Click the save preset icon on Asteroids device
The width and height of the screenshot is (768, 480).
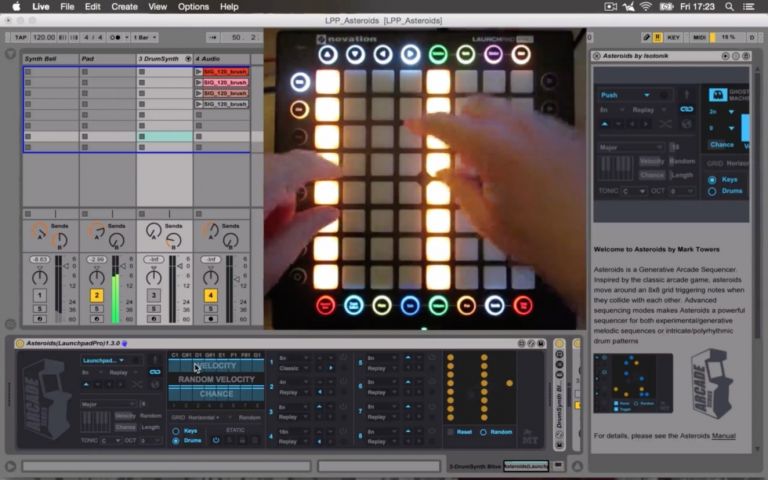[x=541, y=343]
